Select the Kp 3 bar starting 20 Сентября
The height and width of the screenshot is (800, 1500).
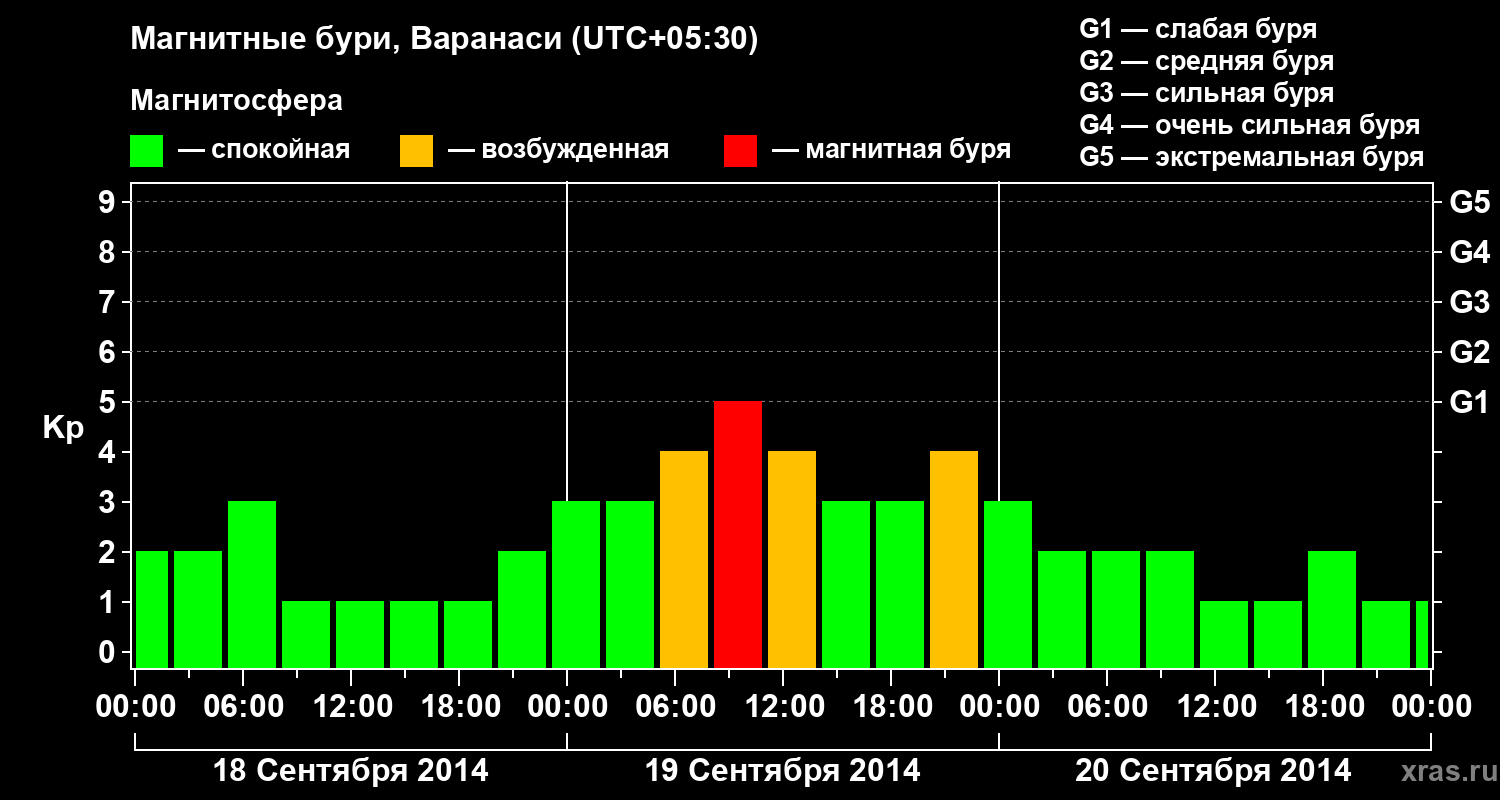click(x=1008, y=585)
